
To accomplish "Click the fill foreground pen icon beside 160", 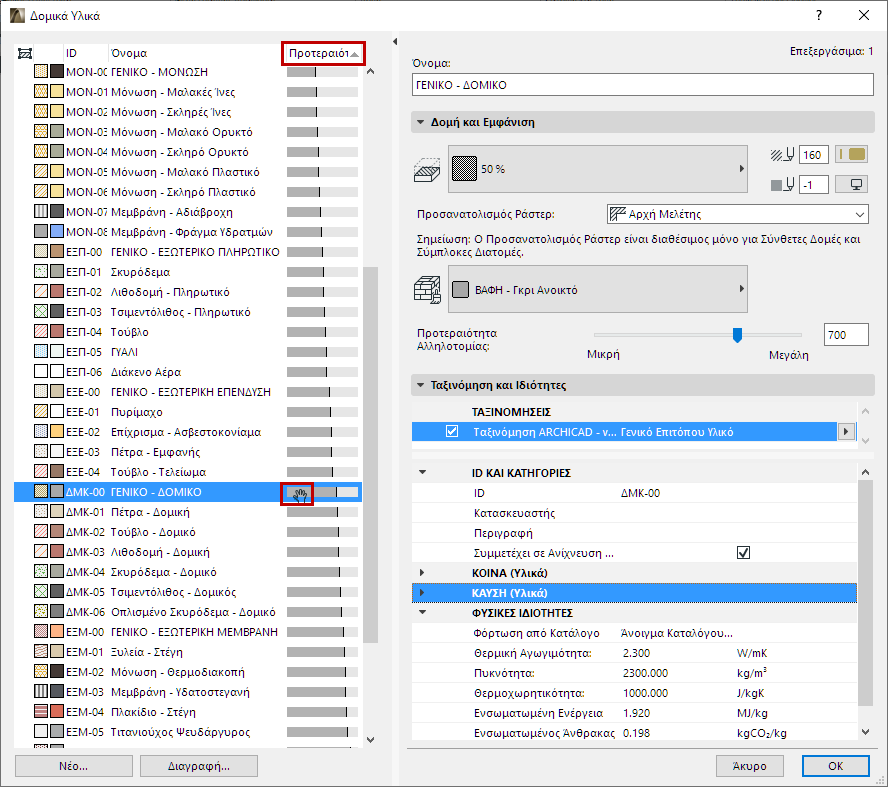I will 783,155.
